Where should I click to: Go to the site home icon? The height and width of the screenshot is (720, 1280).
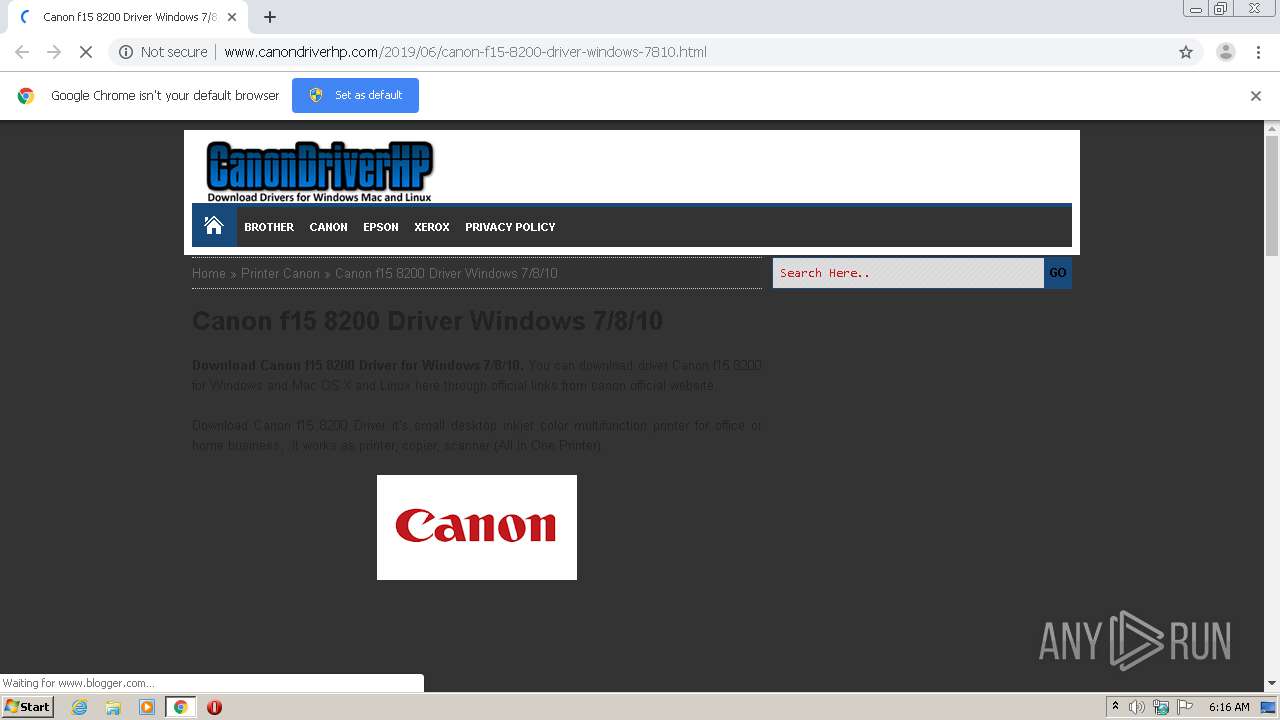tap(214, 226)
